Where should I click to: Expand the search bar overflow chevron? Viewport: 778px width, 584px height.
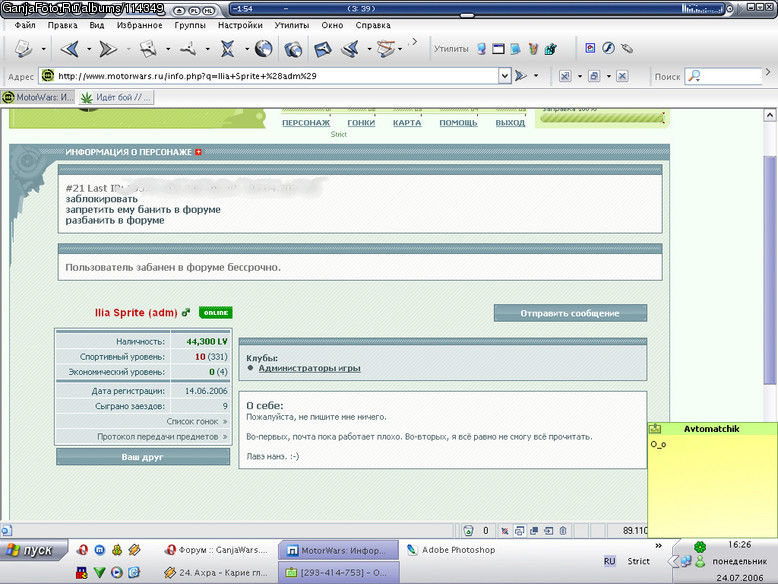pos(768,72)
